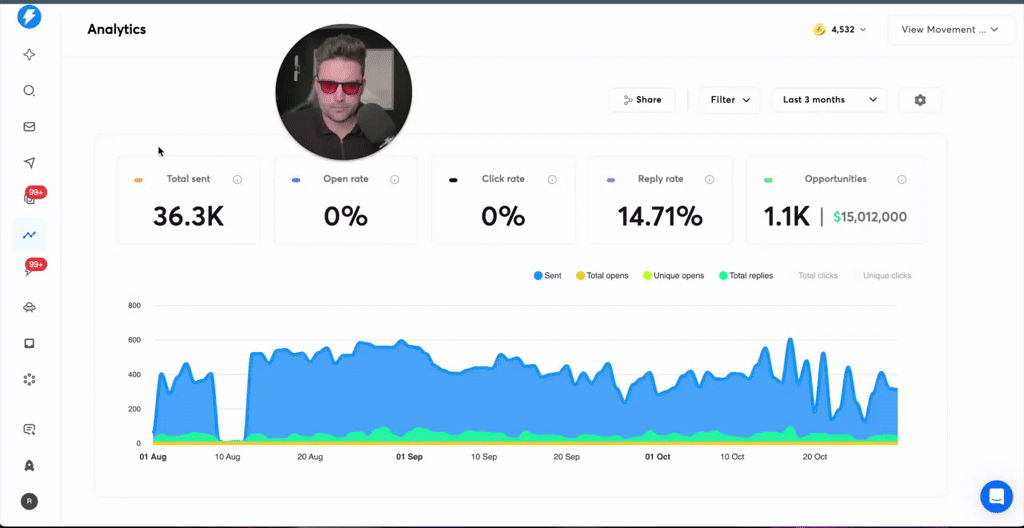
Task: Click the info icon beside Total sent
Action: [238, 179]
